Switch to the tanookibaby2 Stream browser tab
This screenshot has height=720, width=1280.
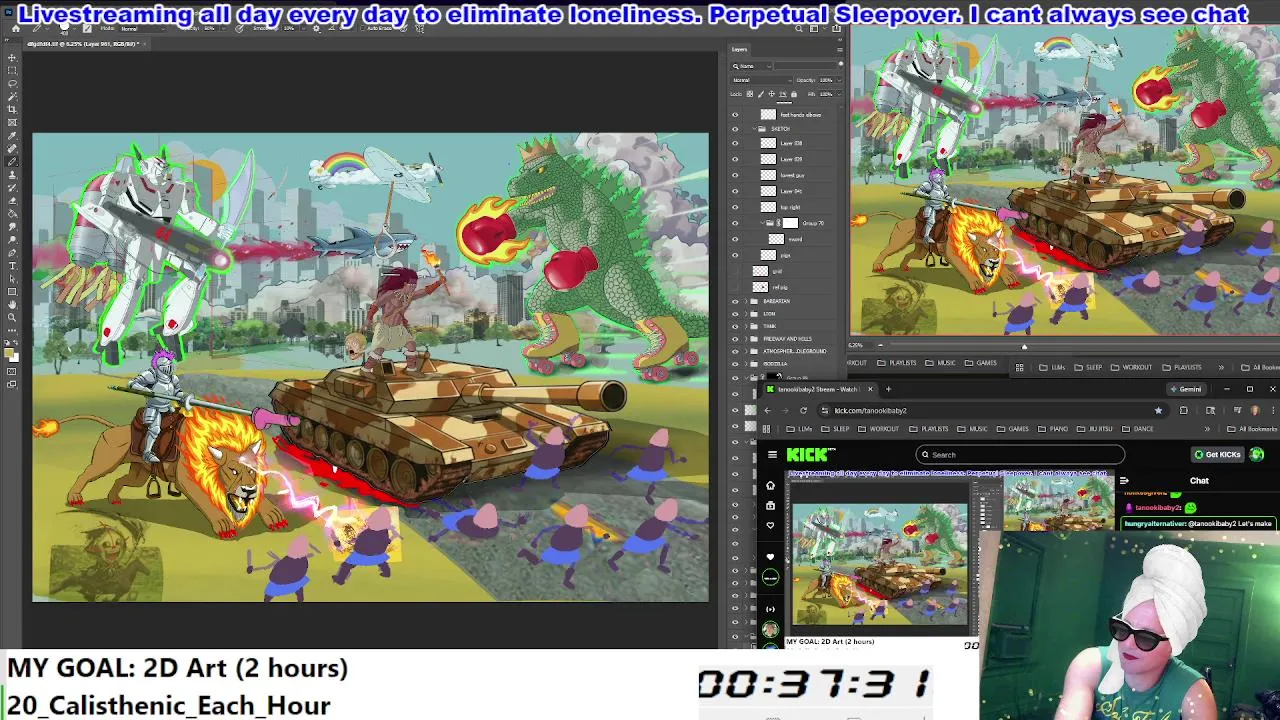click(821, 389)
